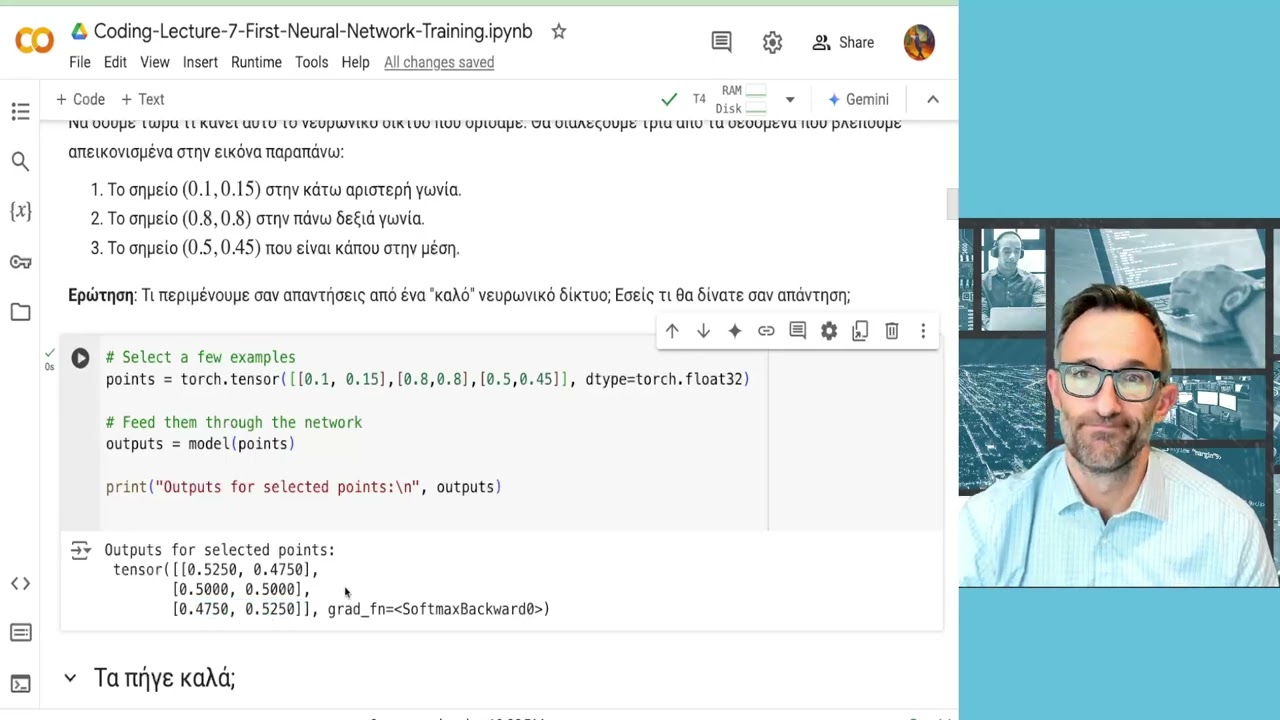Click the print outputs code line
Viewport: 1280px width, 720px height.
coord(303,487)
